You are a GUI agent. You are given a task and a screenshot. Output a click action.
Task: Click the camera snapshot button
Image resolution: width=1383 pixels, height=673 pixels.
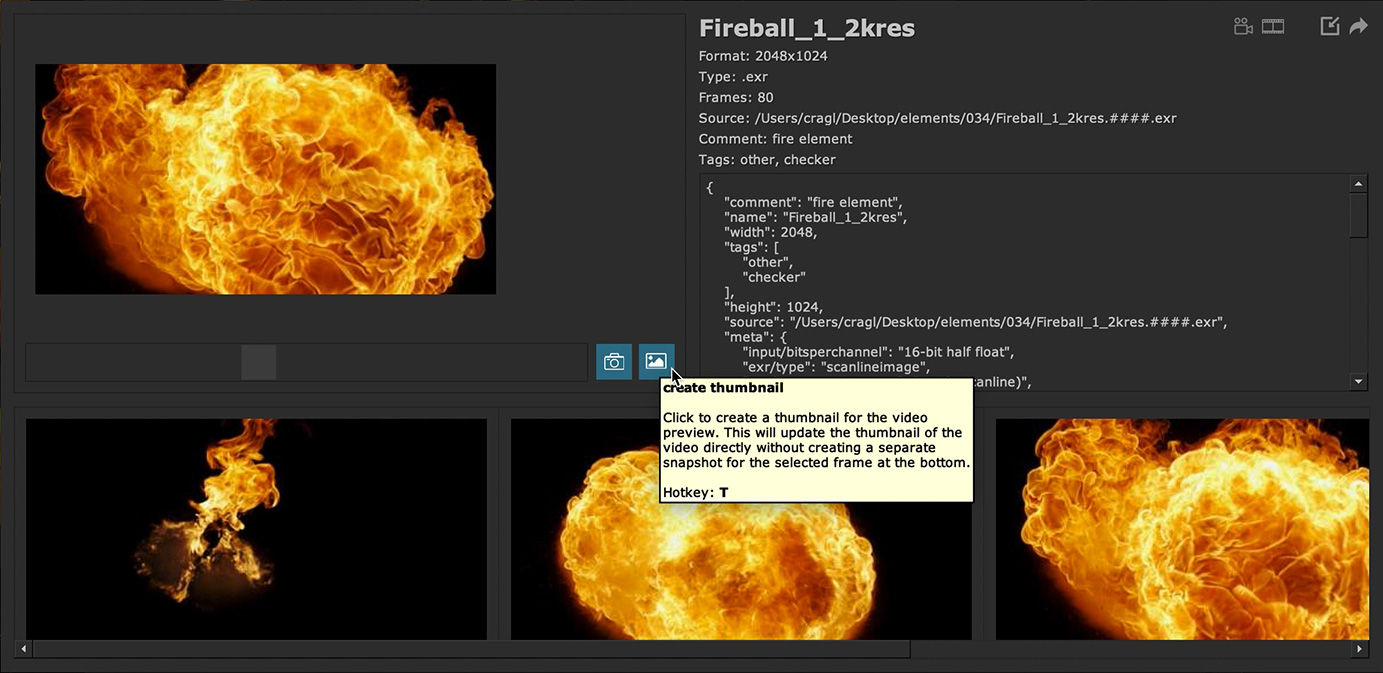click(614, 362)
